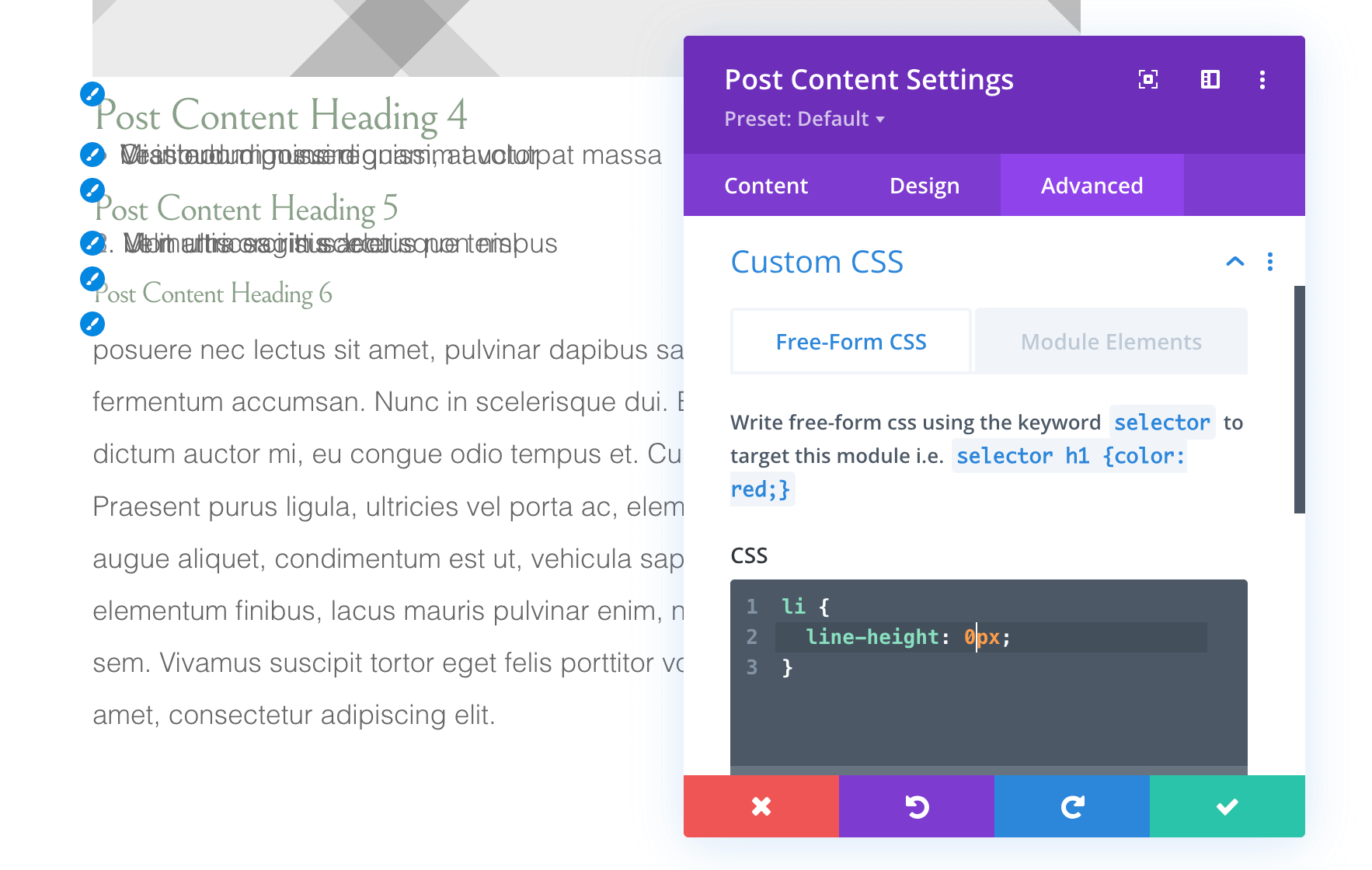Collapse the Custom CSS section chevron
This screenshot has height=870, width=1372.
pos(1234,262)
